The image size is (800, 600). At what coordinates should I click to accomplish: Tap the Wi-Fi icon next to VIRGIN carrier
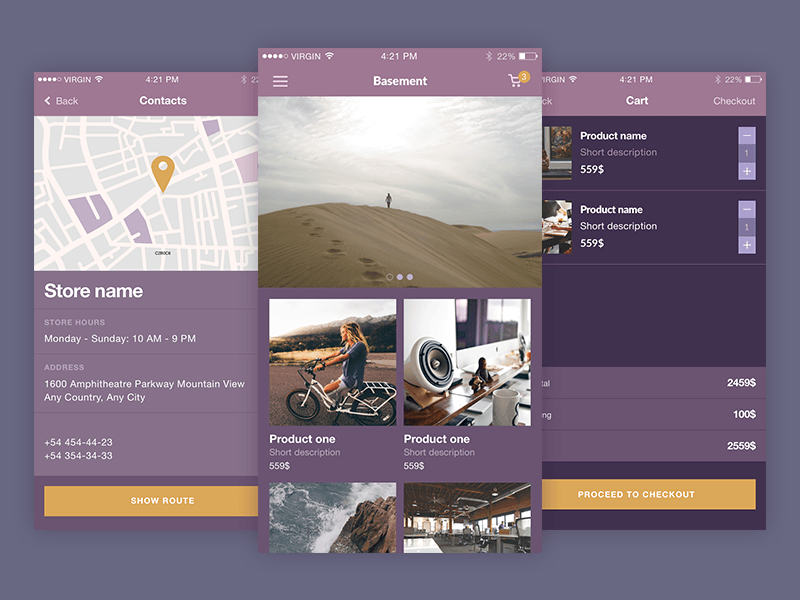329,56
